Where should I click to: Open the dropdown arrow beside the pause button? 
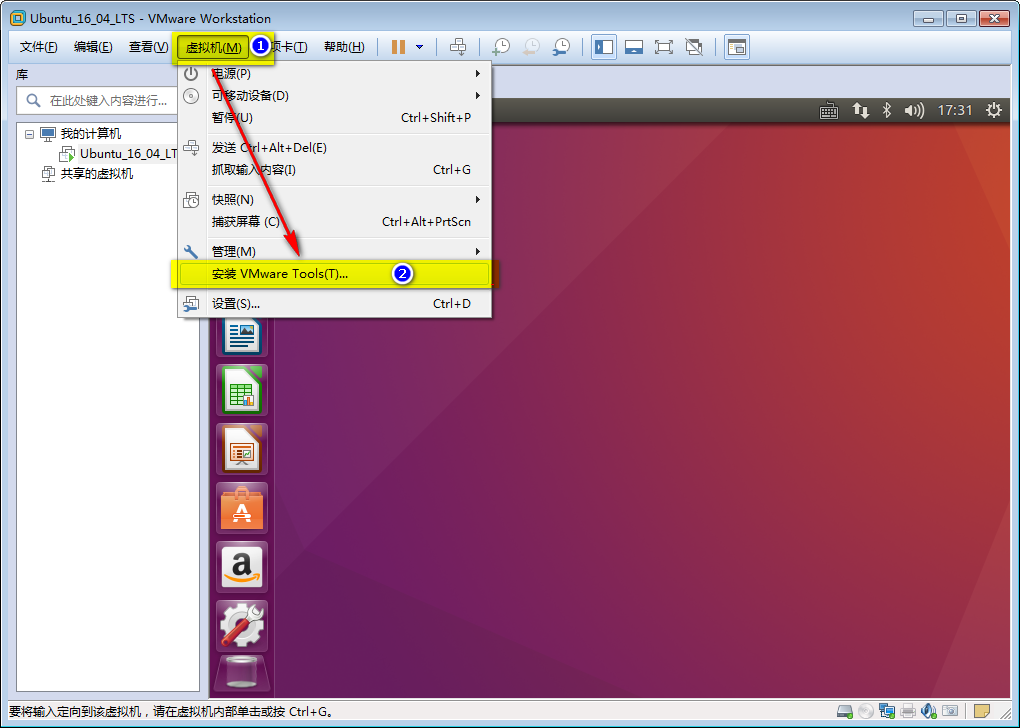pos(420,47)
